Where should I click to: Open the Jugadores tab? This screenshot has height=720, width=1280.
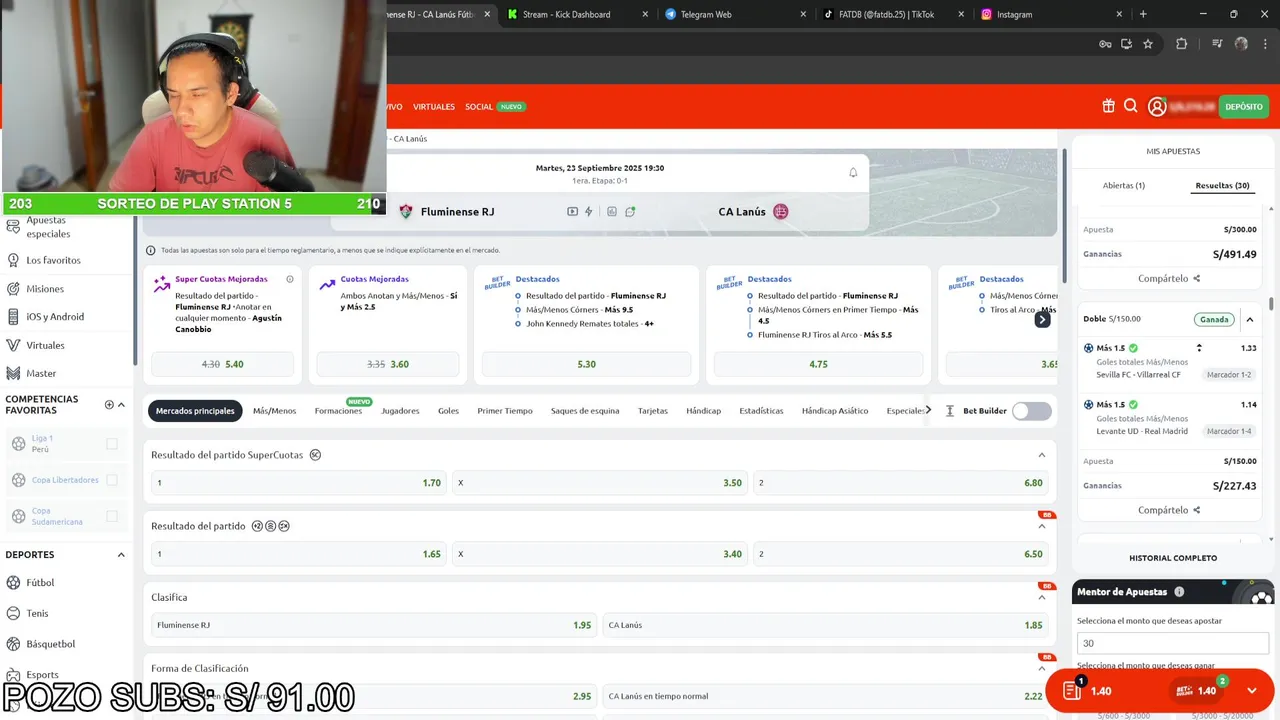point(400,411)
